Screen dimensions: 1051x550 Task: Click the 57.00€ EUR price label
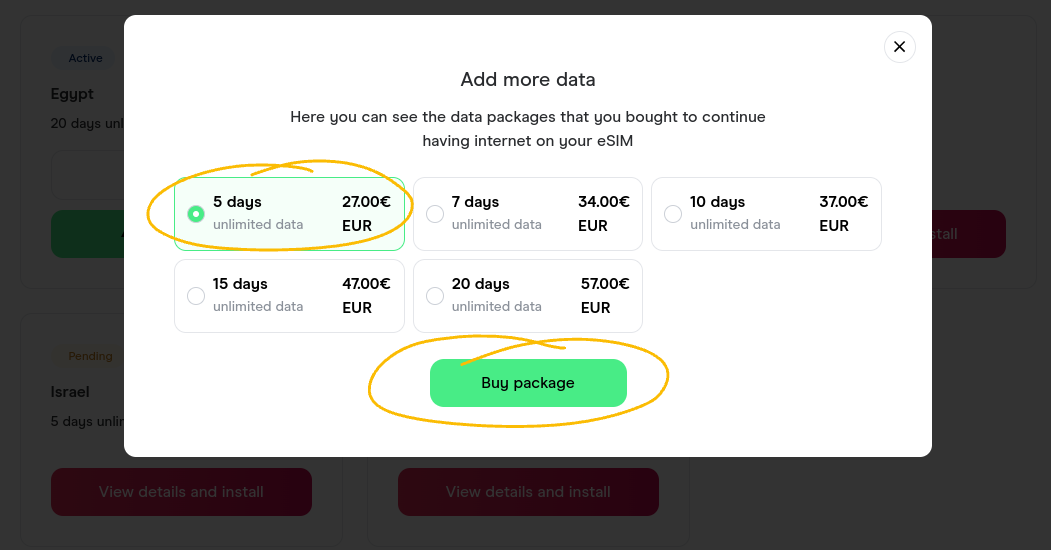(x=605, y=295)
